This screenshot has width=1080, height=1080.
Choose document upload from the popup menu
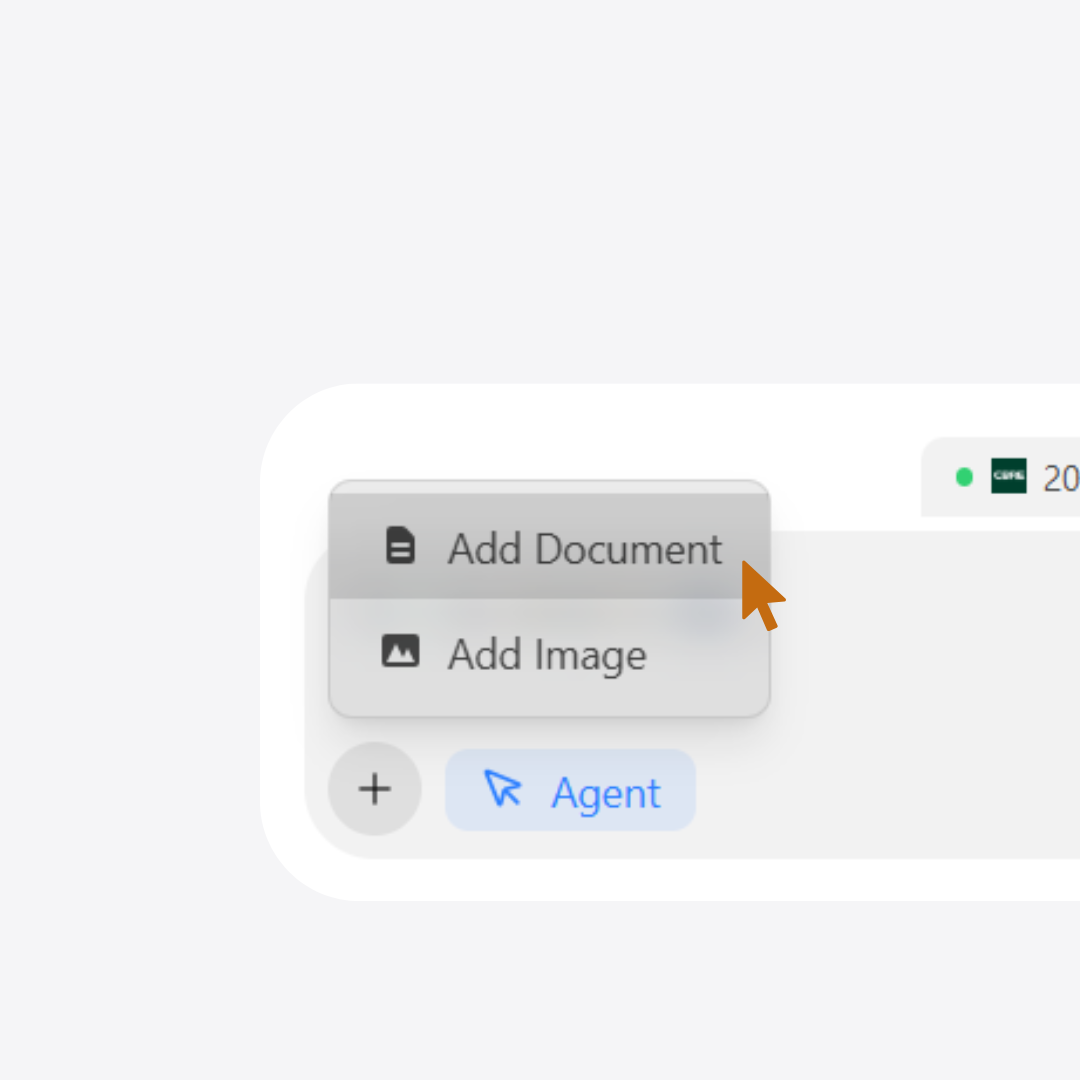pyautogui.click(x=549, y=547)
